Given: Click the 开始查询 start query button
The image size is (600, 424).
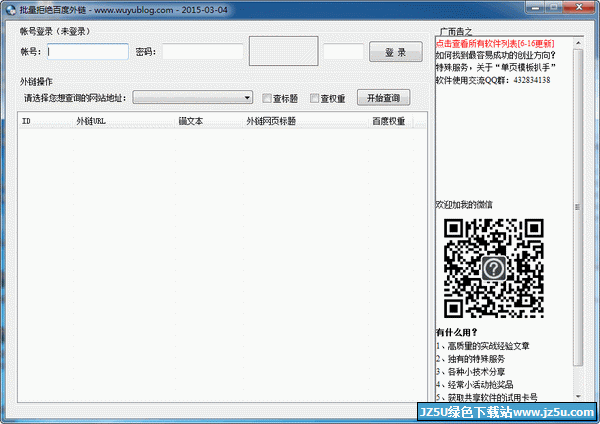Looking at the screenshot, I should 383,98.
